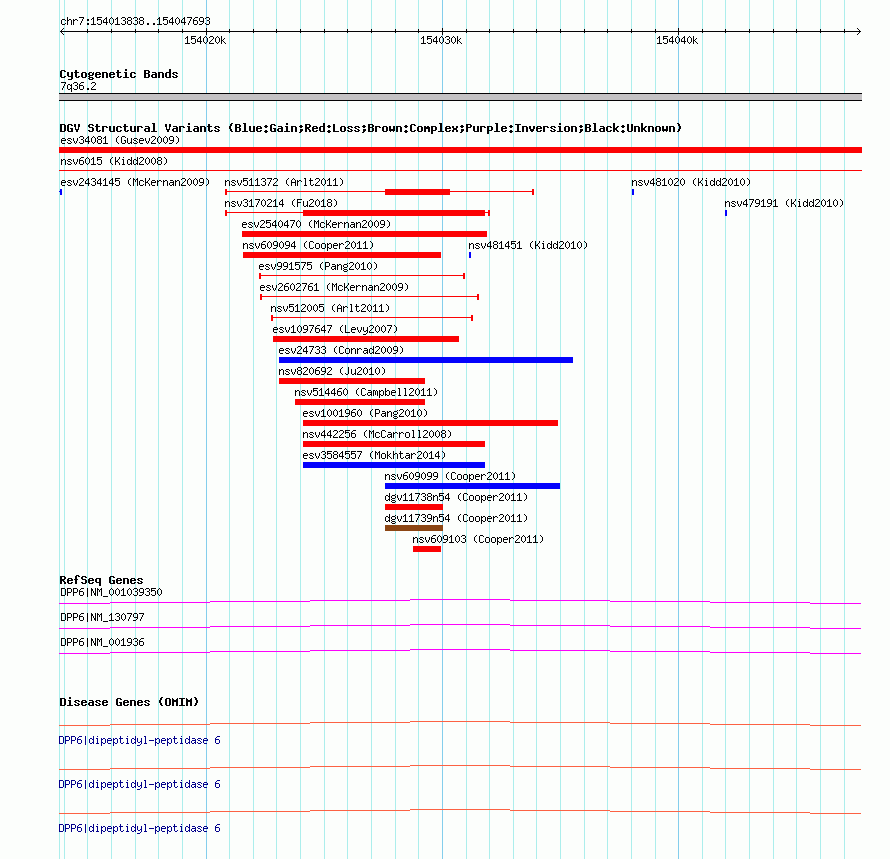Open dgv11738n54 (Cooper2011) label

click(456, 497)
